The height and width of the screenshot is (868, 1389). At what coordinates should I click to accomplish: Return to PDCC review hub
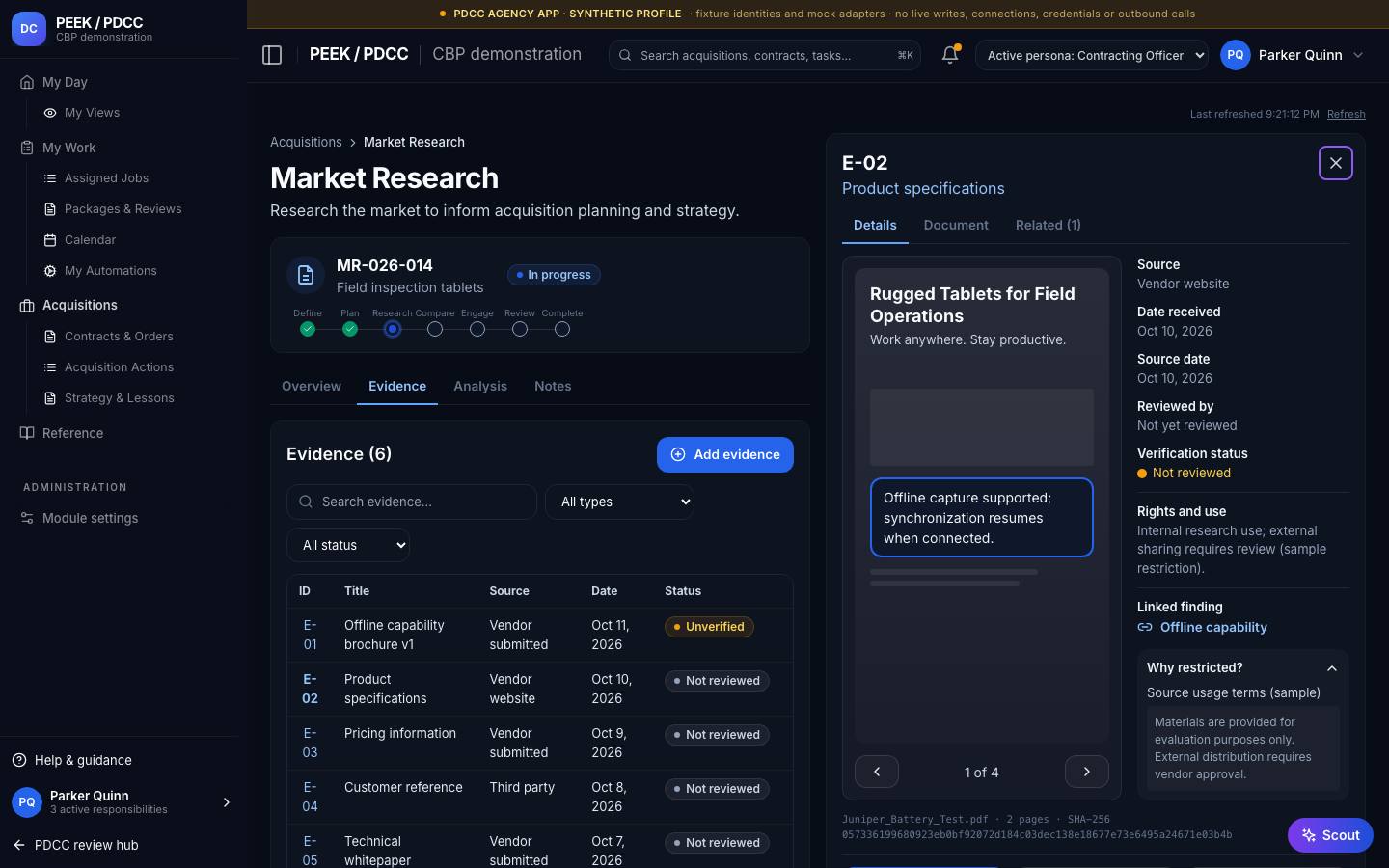click(77, 845)
